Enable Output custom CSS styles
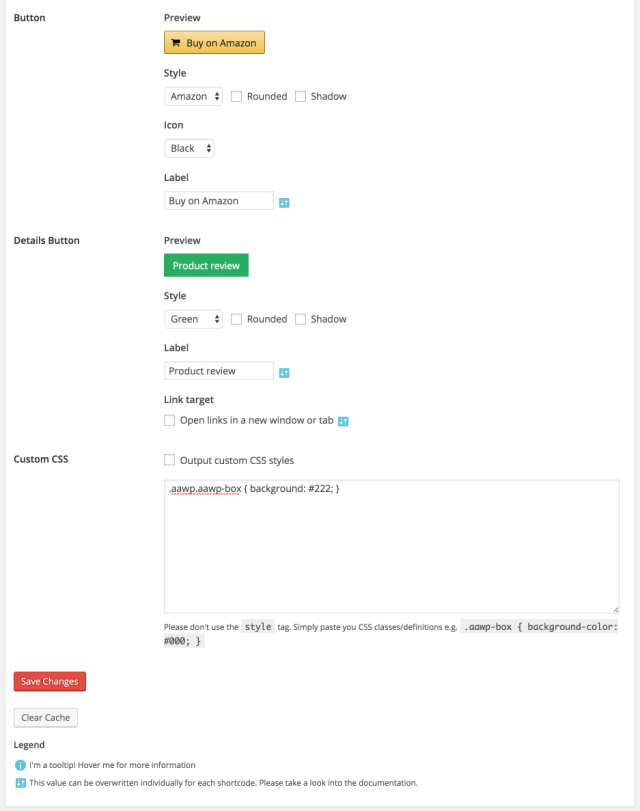This screenshot has width=640, height=811. tap(169, 461)
